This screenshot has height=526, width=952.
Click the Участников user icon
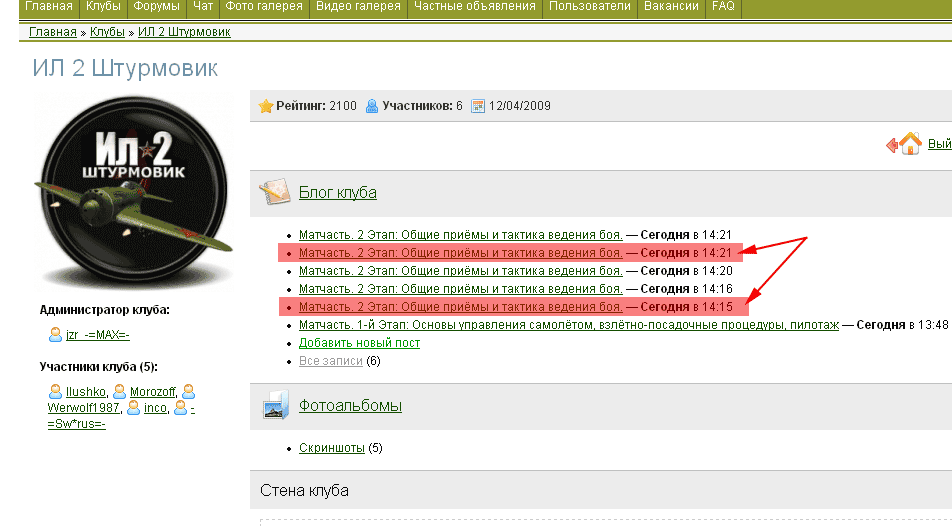click(x=372, y=106)
